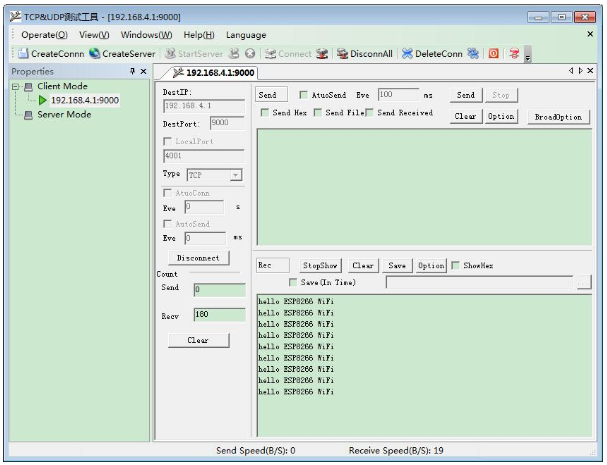This screenshot has width=607, height=465.
Task: Select Client Mode in the tree
Action: (62, 86)
